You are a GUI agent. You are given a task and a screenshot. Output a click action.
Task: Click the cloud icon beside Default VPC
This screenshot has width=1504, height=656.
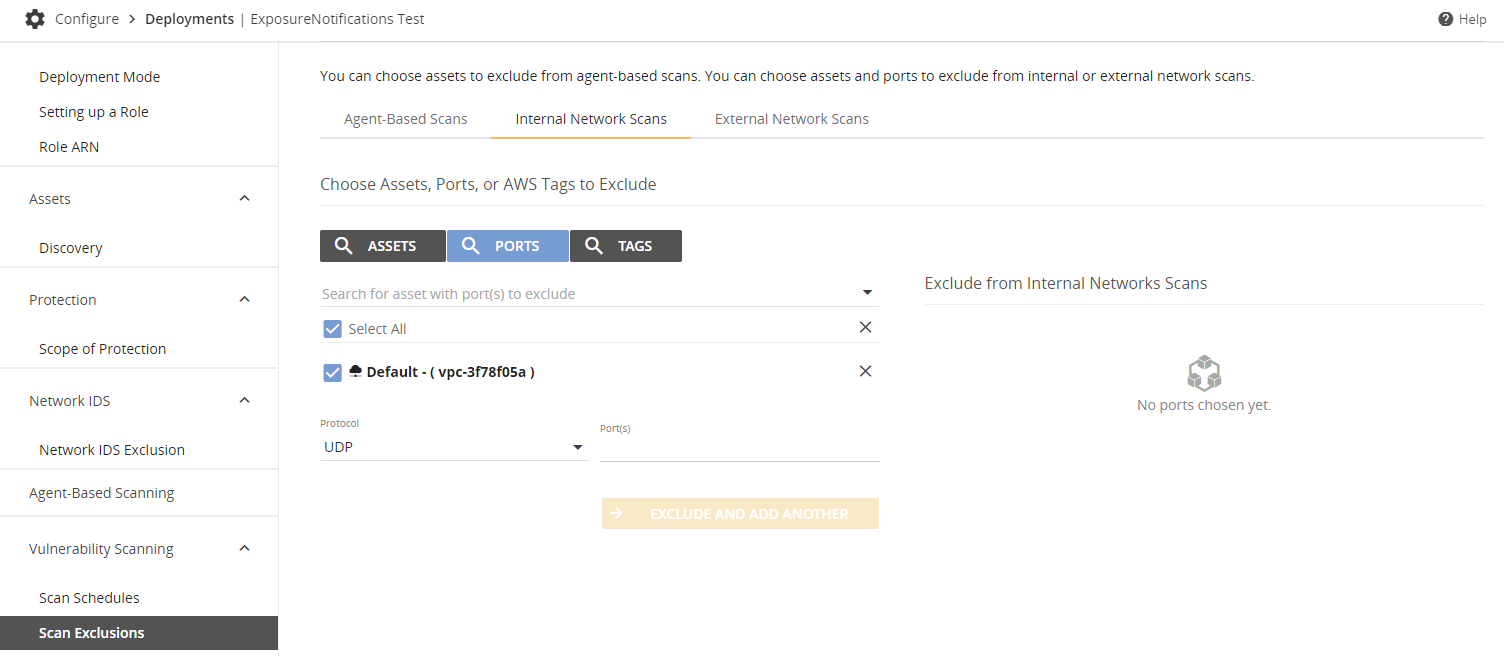[356, 371]
